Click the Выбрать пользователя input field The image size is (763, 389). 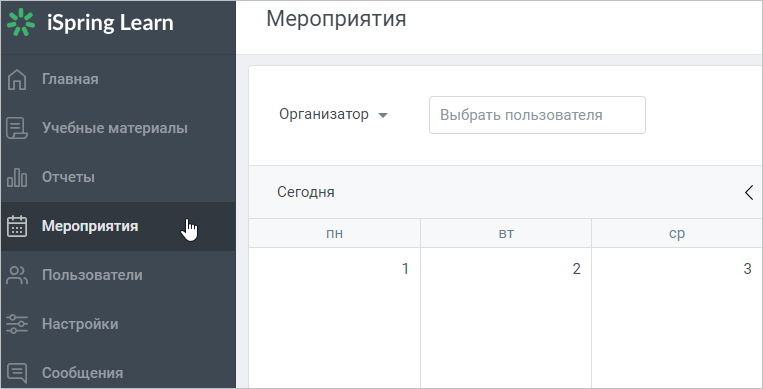537,115
